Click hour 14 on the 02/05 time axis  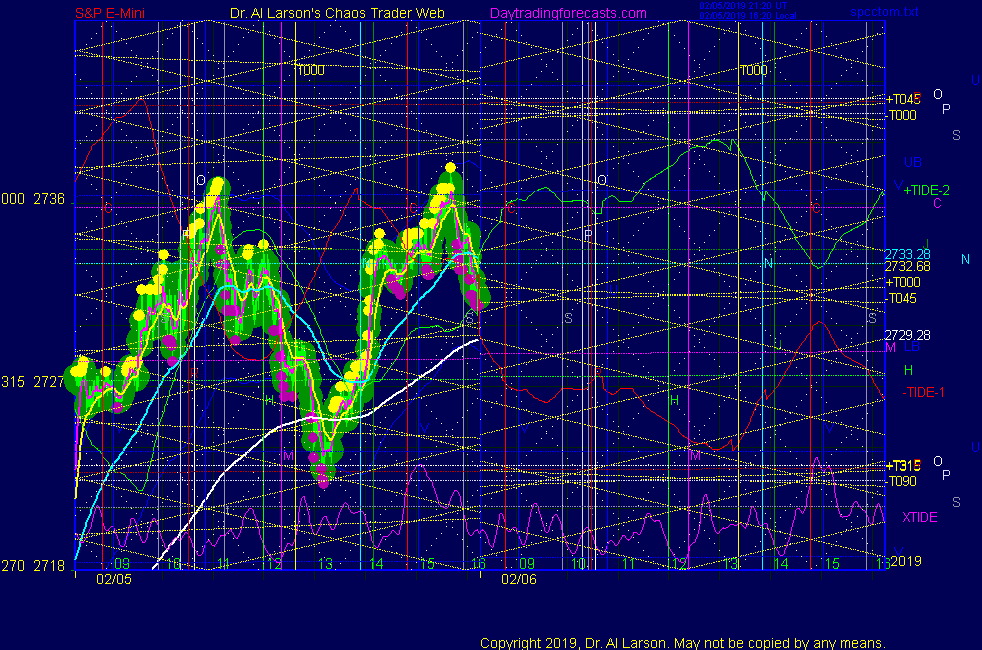tap(376, 564)
